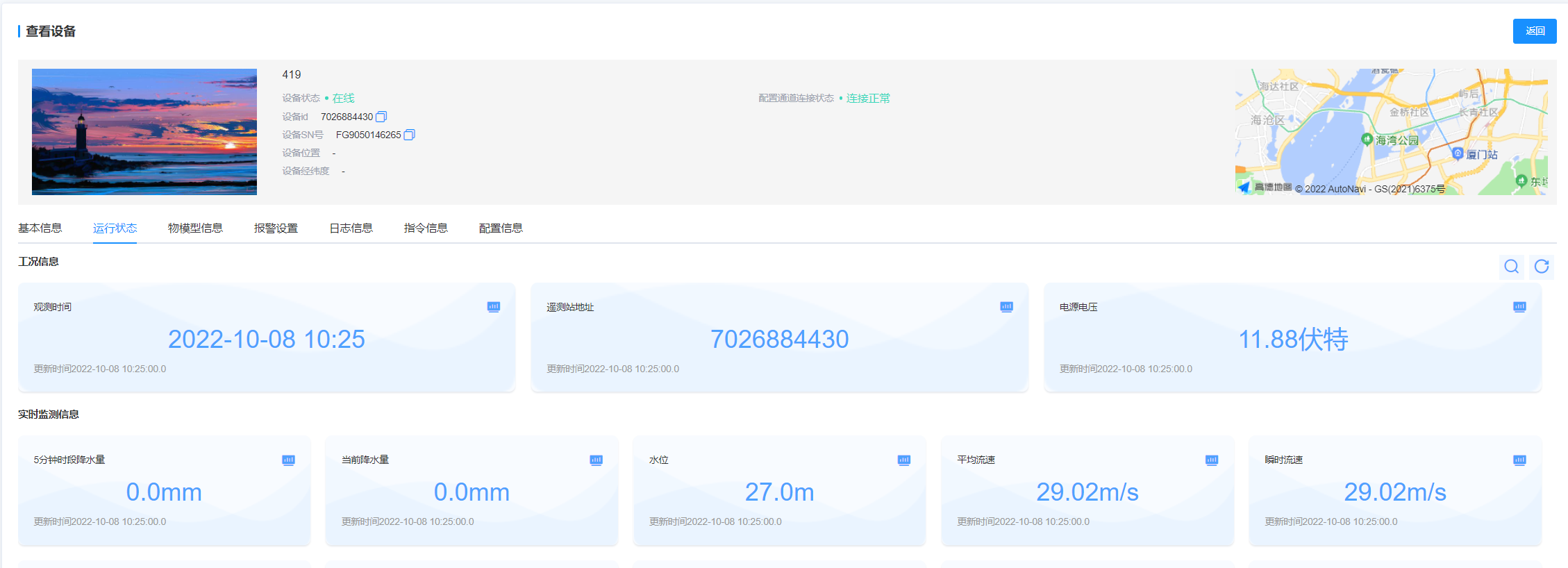This screenshot has height=568, width=1568.
Task: Click the 5分钟时段降水量 value 0.0mm
Action: [164, 492]
